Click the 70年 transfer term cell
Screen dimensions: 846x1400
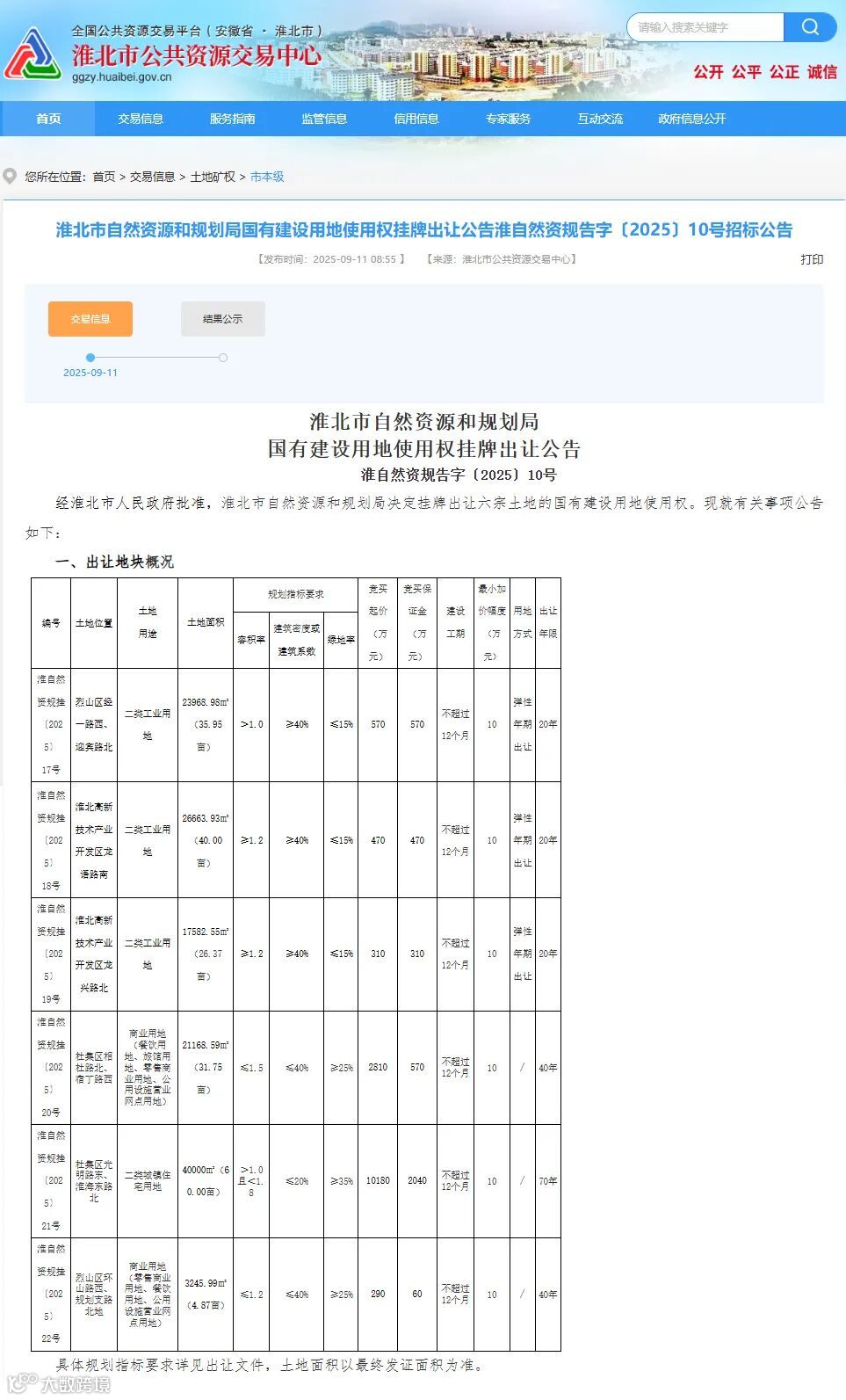(x=548, y=1181)
